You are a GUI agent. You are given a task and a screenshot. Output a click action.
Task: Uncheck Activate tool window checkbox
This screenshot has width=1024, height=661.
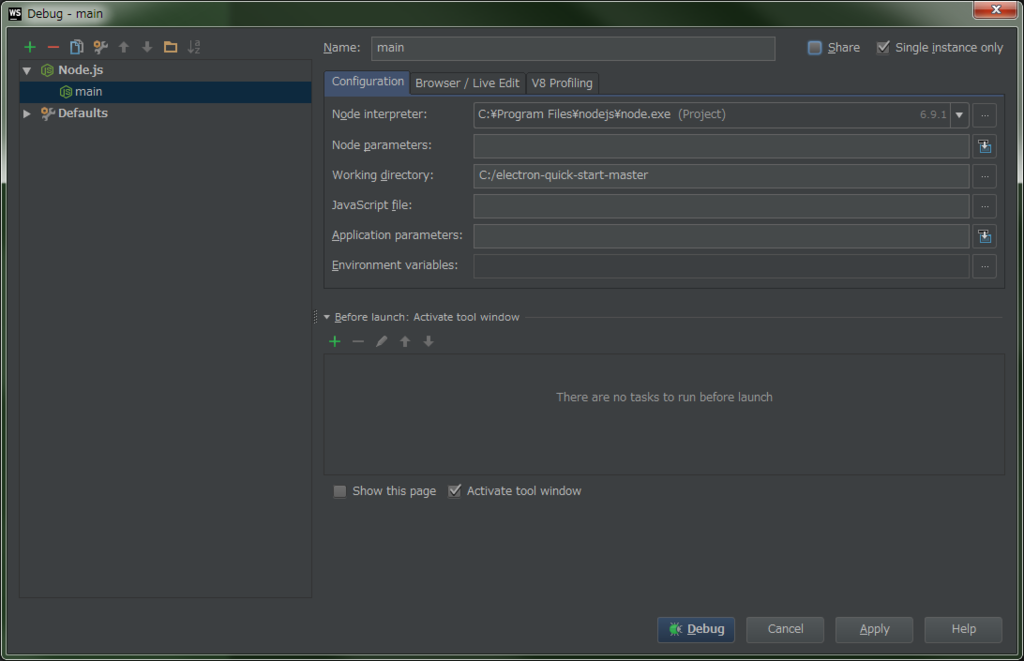click(455, 491)
